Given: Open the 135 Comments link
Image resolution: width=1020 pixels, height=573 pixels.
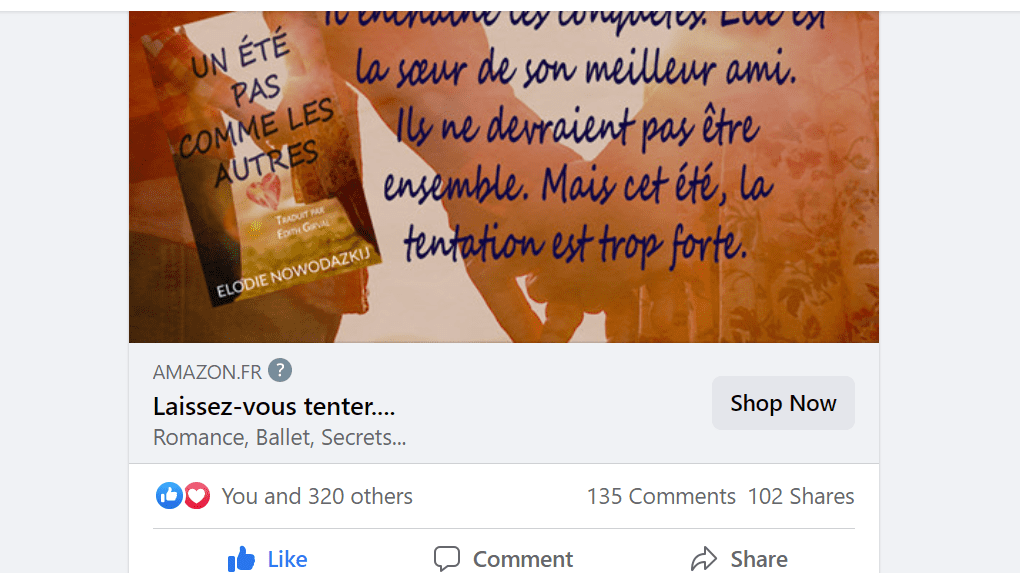Looking at the screenshot, I should click(x=661, y=496).
